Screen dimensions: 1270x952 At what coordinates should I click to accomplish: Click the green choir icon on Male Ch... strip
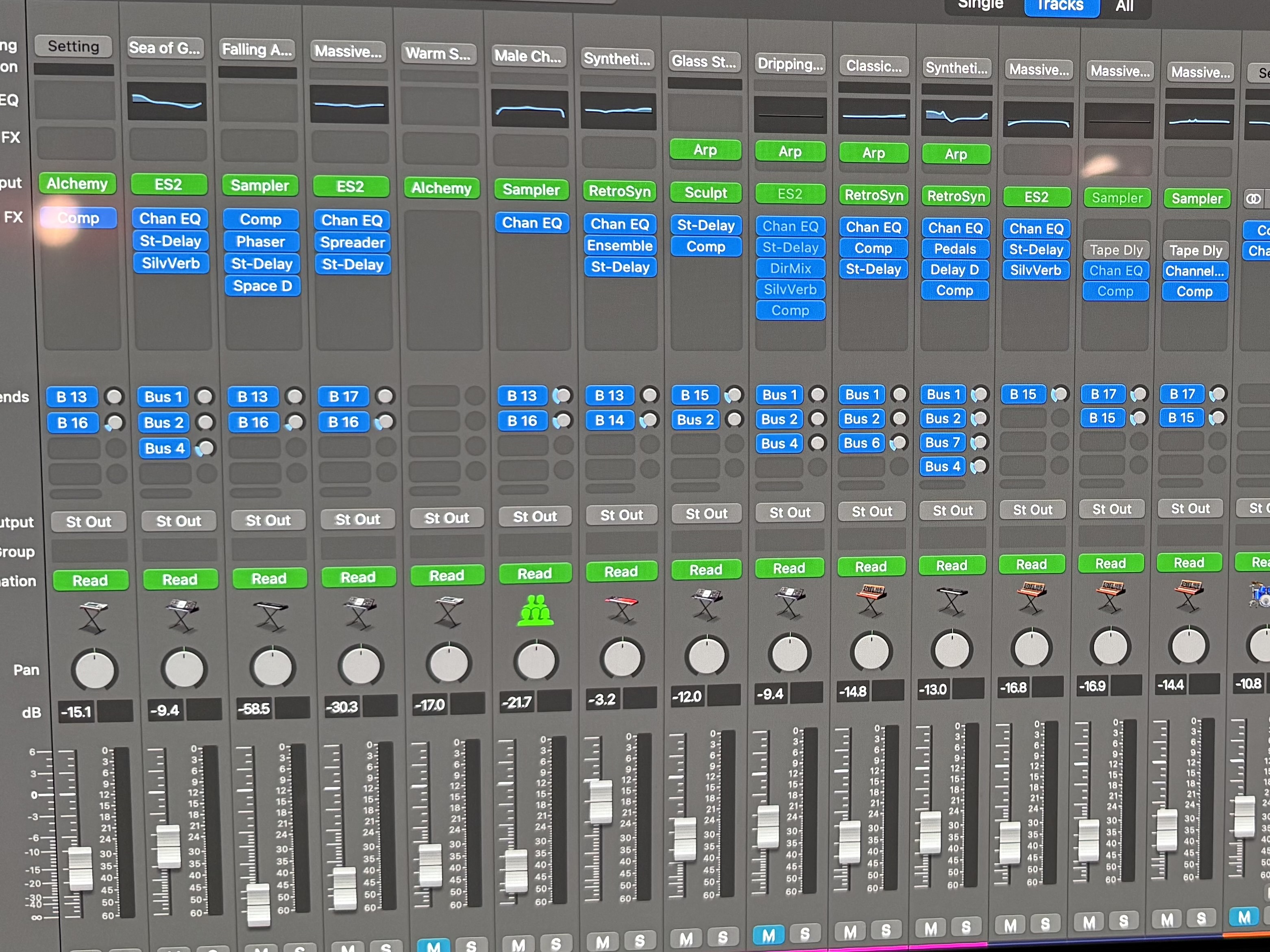(535, 609)
